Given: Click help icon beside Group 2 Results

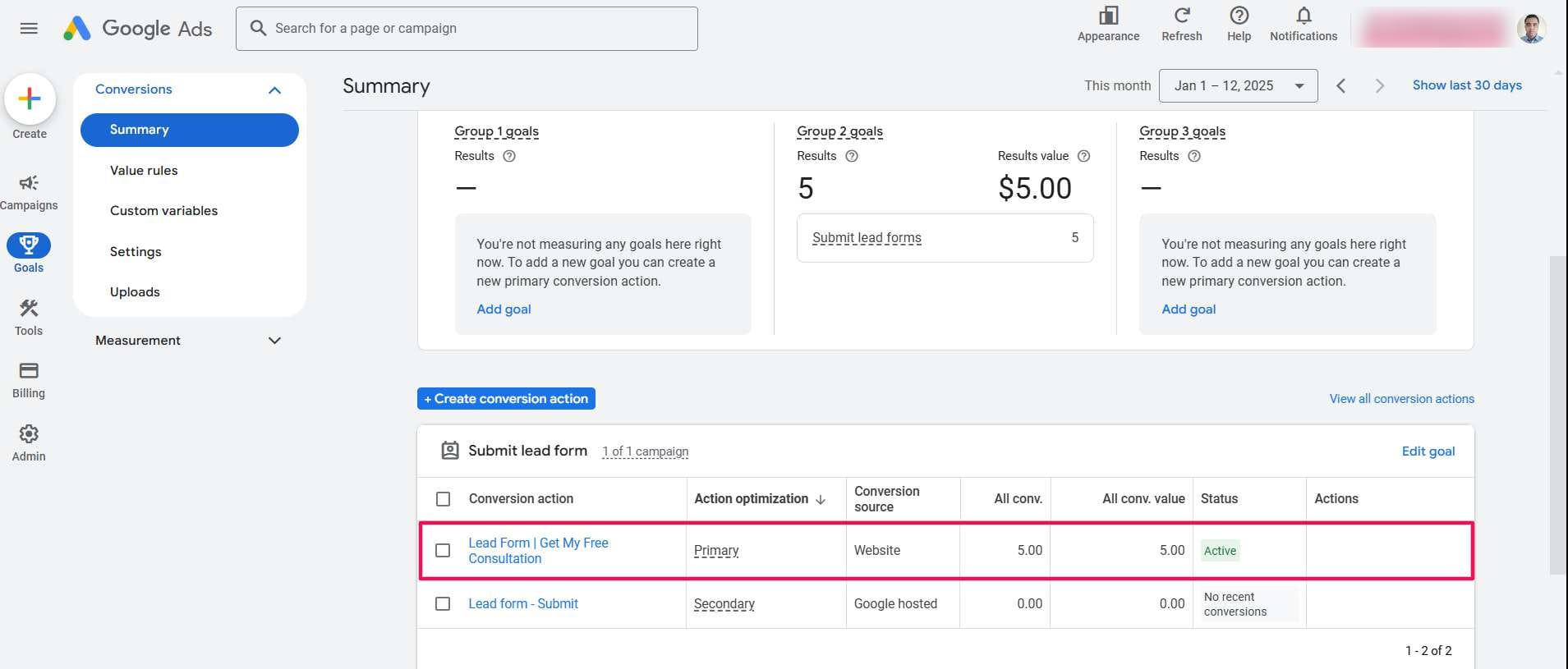Looking at the screenshot, I should tap(852, 156).
